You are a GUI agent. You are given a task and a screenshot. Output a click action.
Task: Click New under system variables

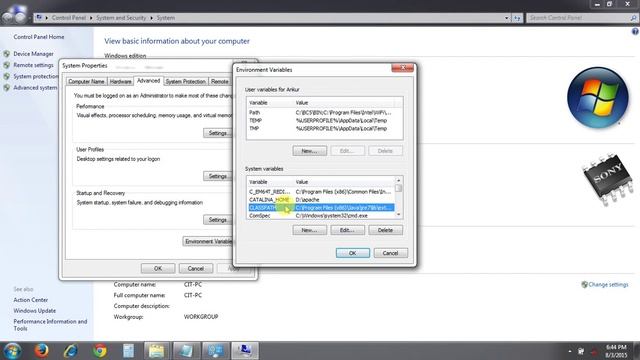(309, 230)
